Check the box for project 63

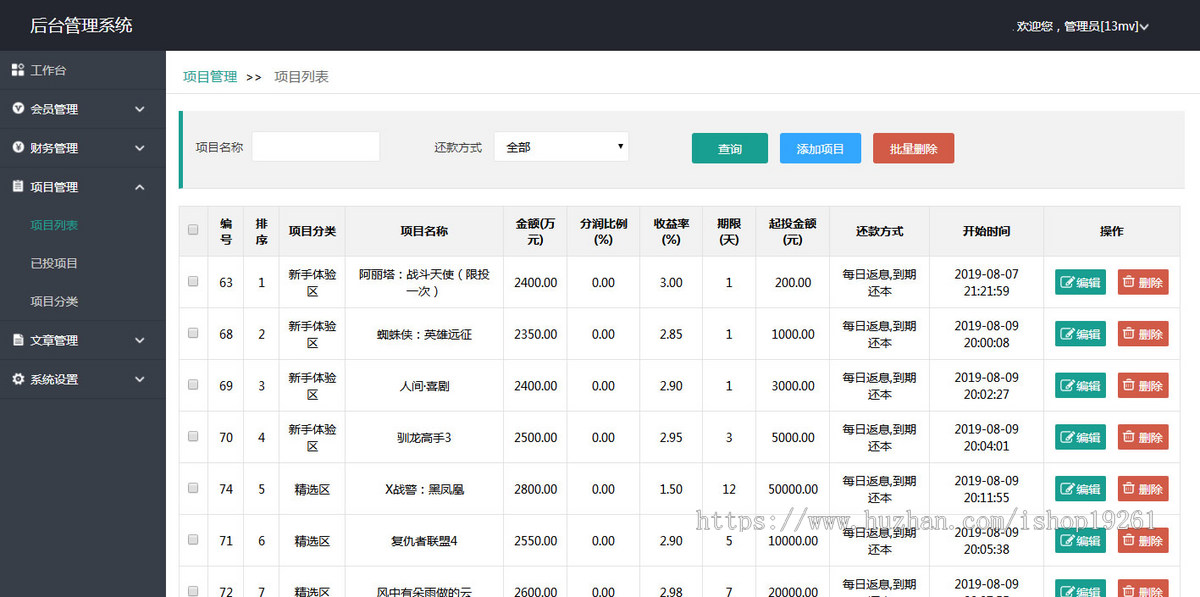pos(193,281)
